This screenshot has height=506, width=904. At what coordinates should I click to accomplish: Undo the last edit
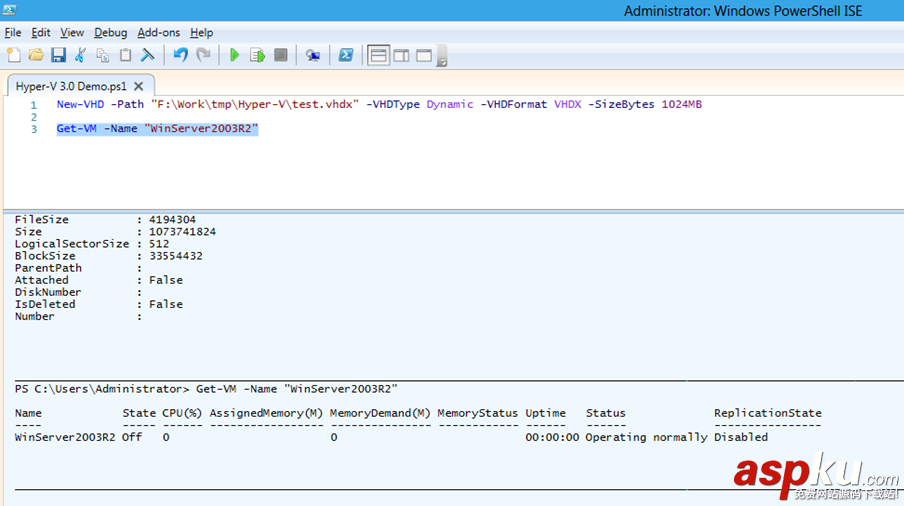click(180, 55)
